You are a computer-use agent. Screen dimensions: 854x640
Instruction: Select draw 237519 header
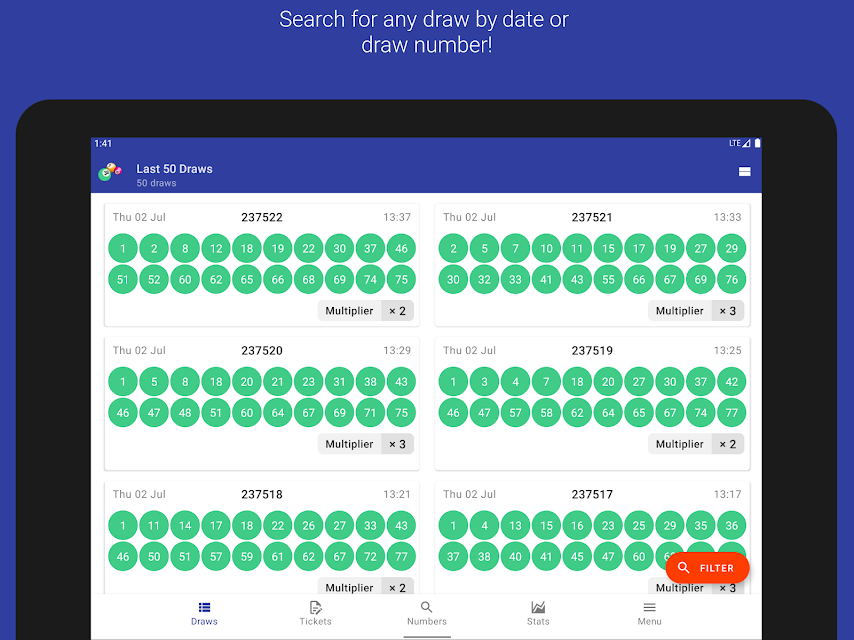(x=592, y=350)
